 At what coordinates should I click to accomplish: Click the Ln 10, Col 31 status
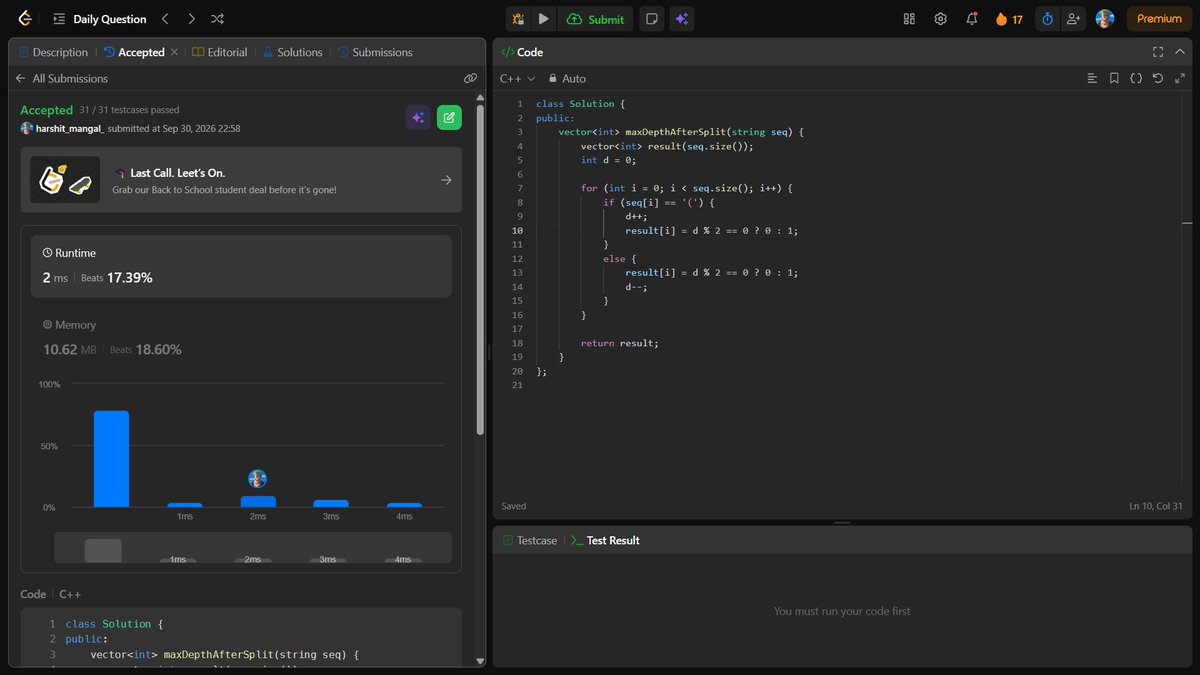[1154, 506]
